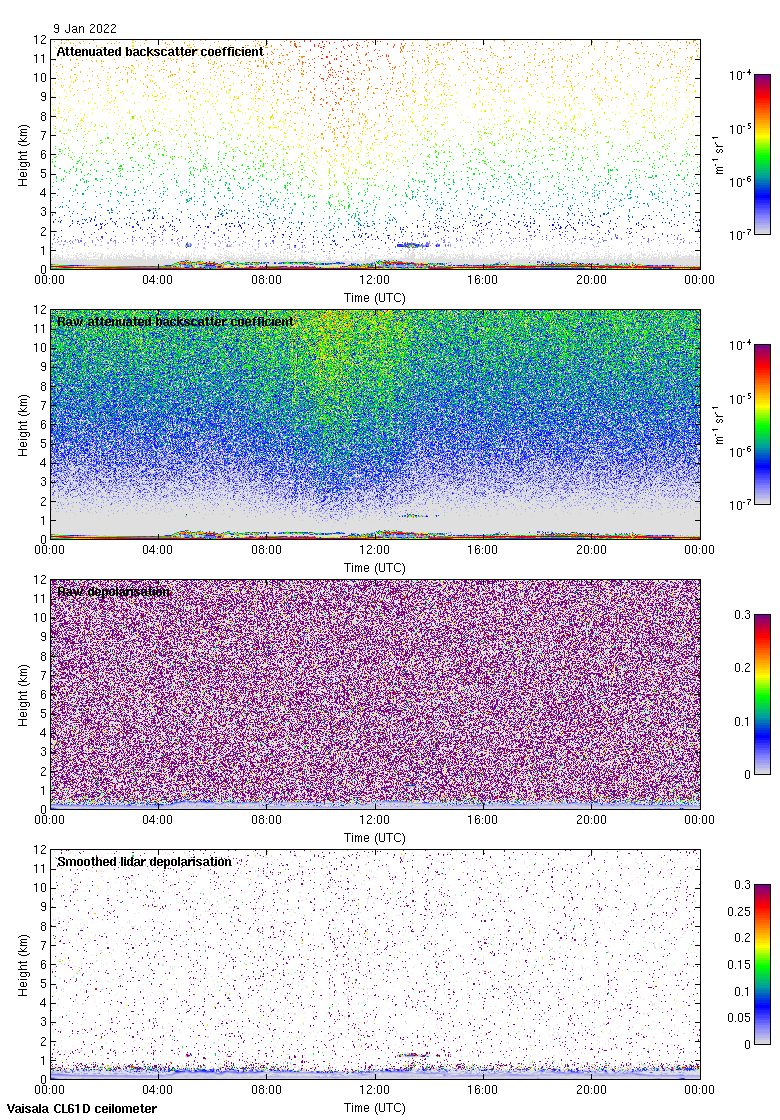Click "Height (km)" axis label of the Attenuated backscatter plot

24,155
